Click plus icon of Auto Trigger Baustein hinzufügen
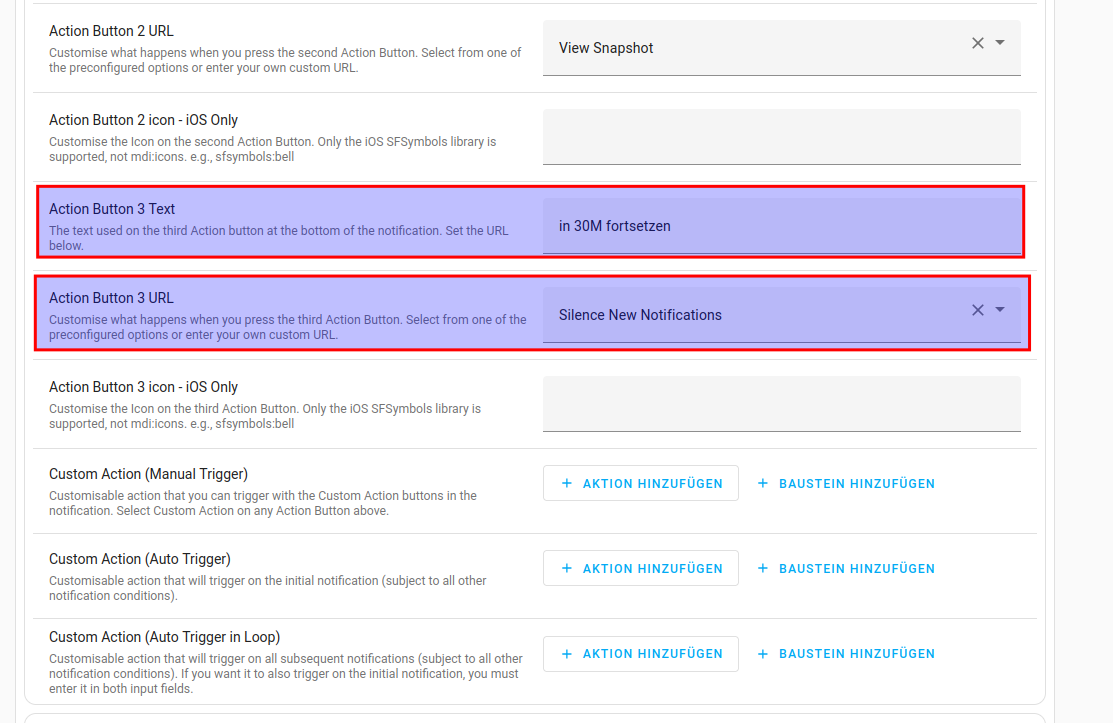 (x=763, y=568)
